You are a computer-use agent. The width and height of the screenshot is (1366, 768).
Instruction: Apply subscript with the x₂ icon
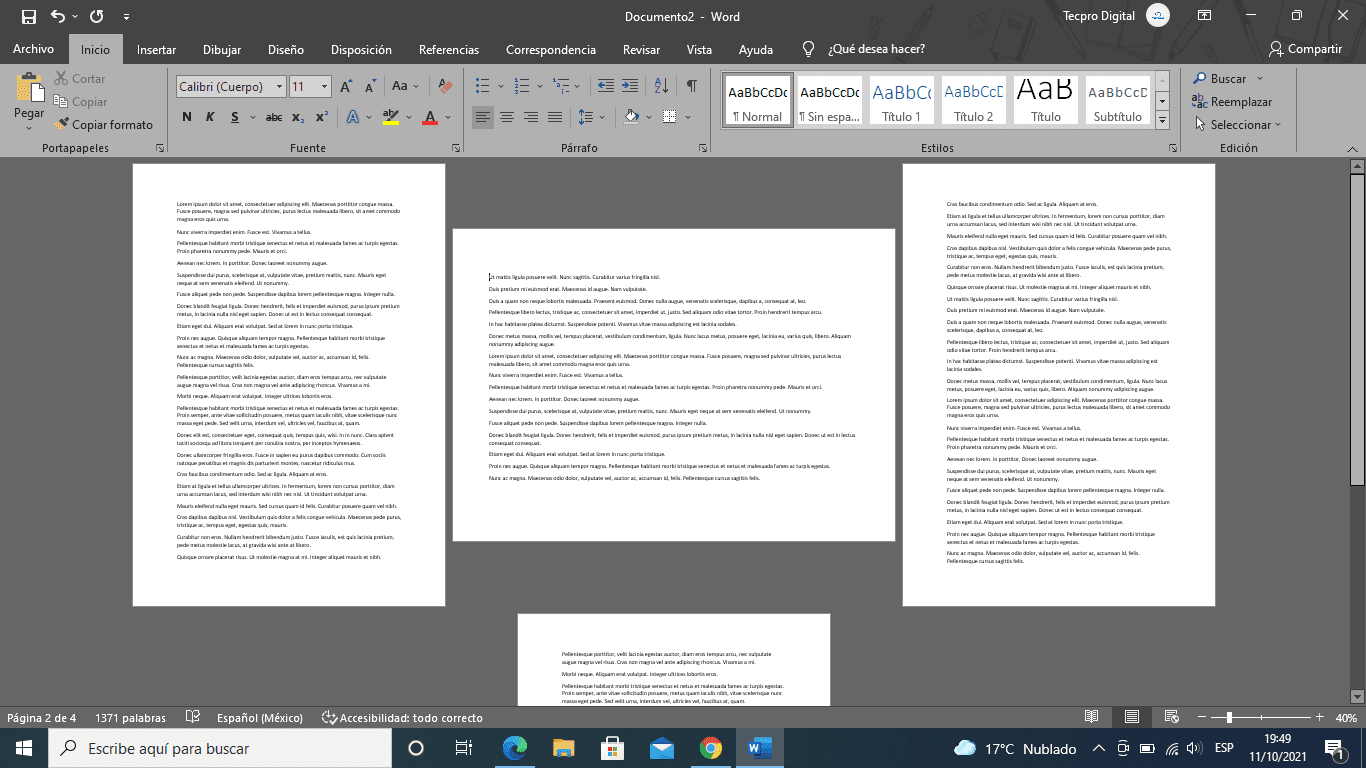[x=297, y=117]
